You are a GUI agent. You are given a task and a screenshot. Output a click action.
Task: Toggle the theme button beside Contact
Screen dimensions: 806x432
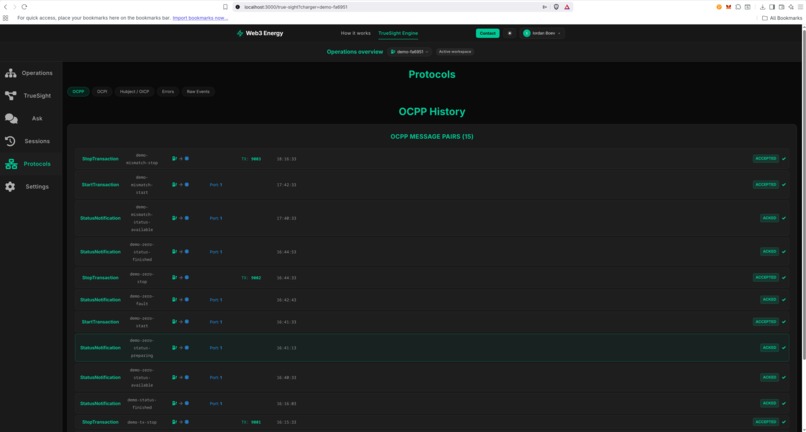pos(509,33)
